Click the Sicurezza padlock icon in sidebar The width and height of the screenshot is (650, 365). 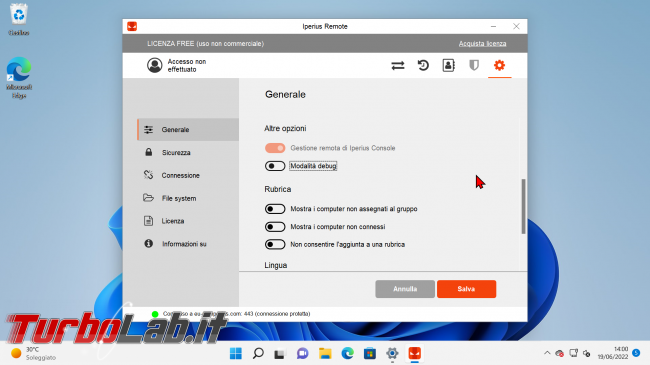coord(148,152)
